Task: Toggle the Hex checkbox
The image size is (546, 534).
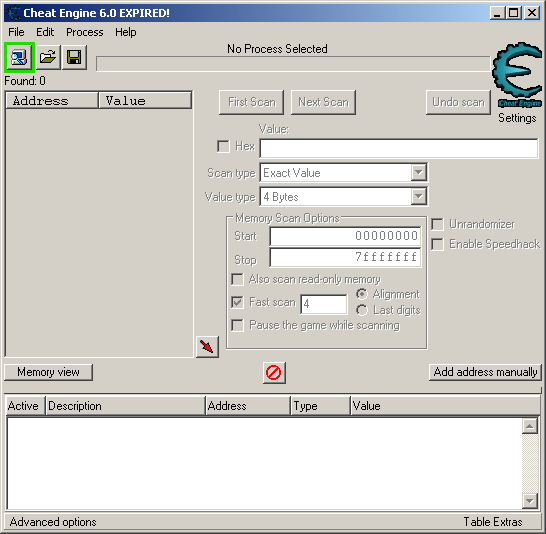Action: point(223,146)
